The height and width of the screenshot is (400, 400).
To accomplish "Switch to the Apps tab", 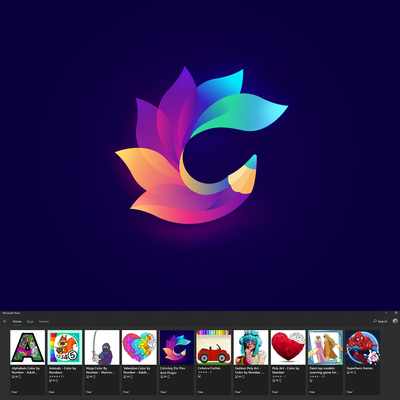I will pyautogui.click(x=30, y=322).
